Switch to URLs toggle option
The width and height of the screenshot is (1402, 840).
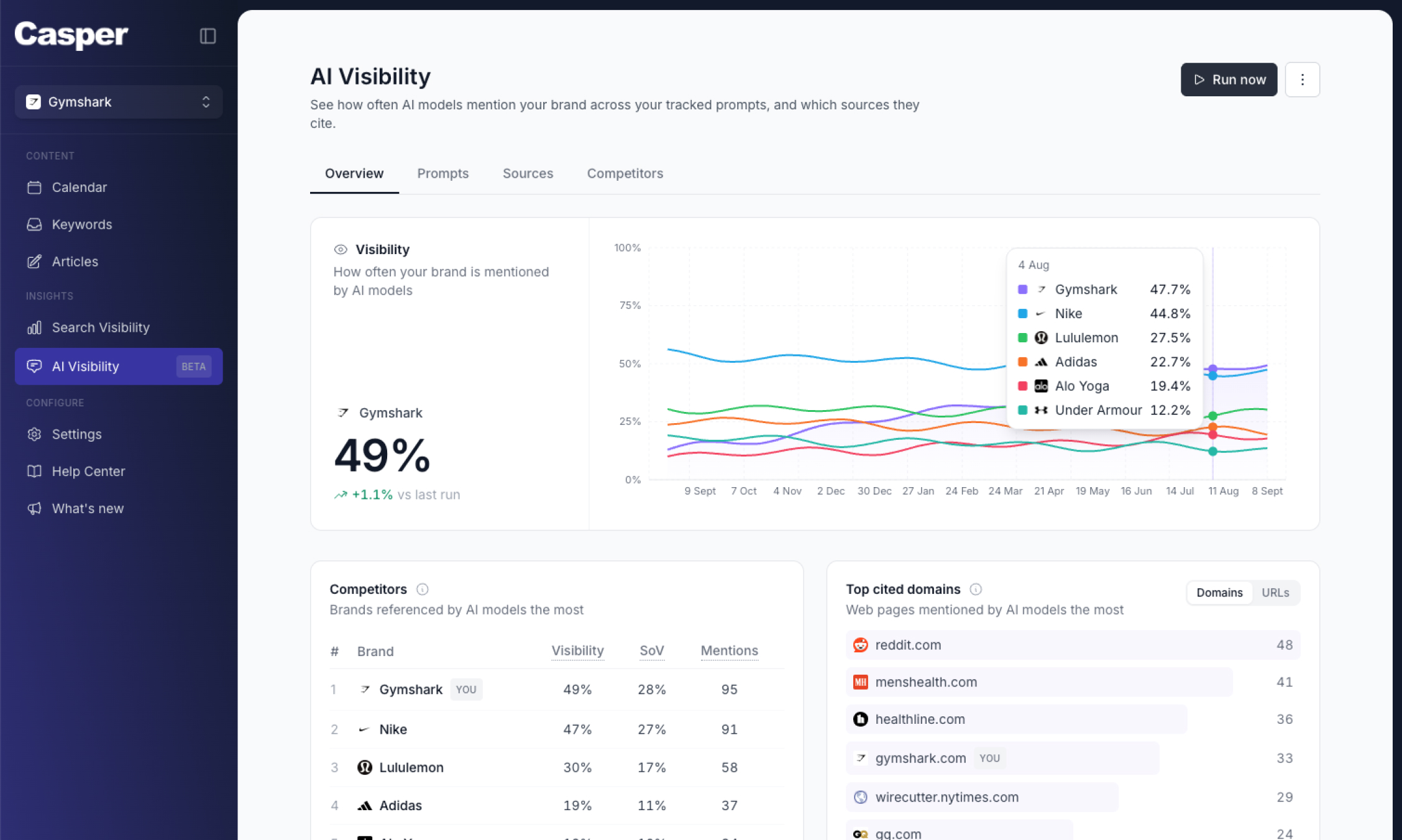coord(1275,593)
